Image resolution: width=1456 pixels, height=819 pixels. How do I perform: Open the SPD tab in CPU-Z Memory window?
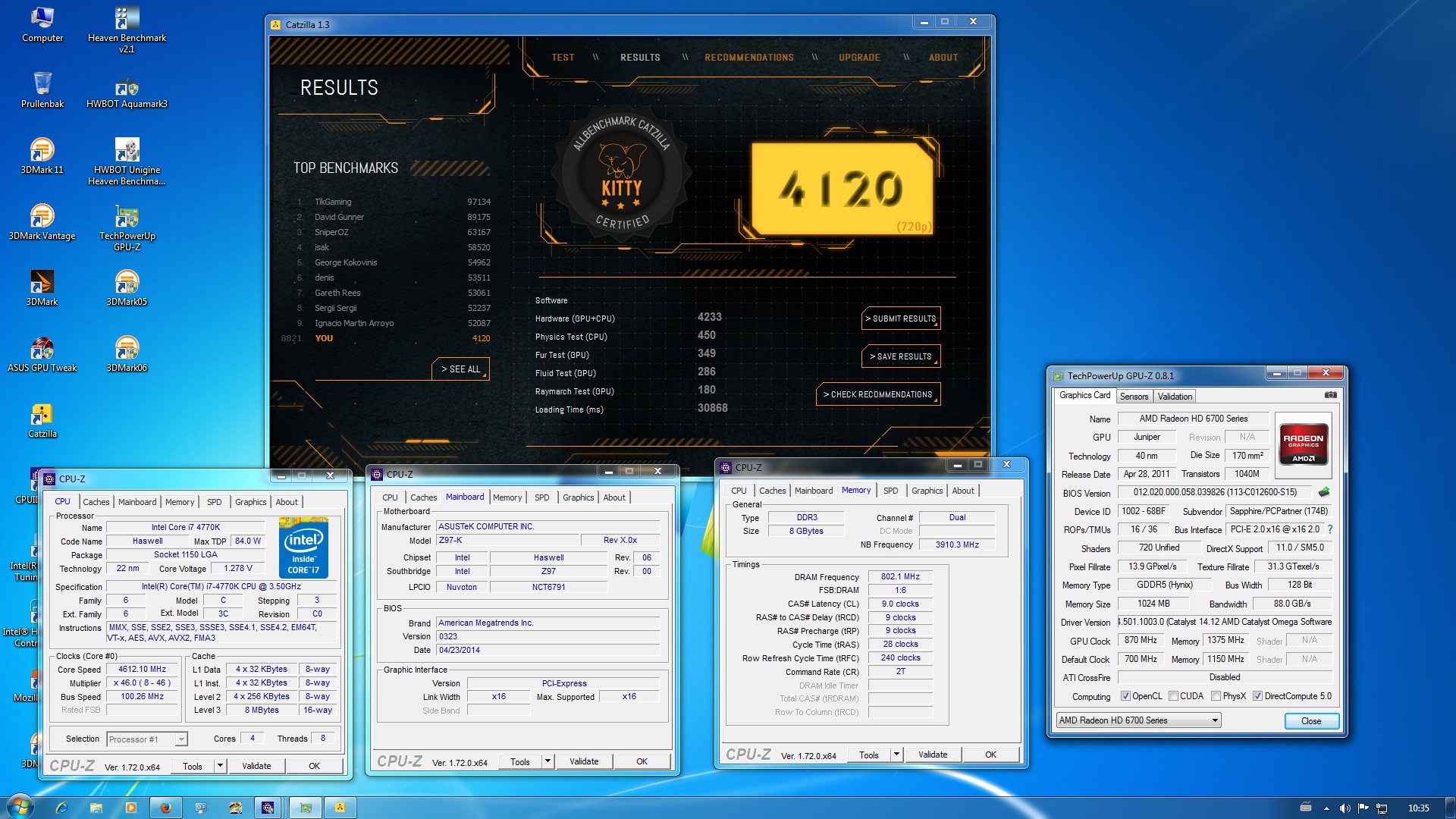click(890, 491)
